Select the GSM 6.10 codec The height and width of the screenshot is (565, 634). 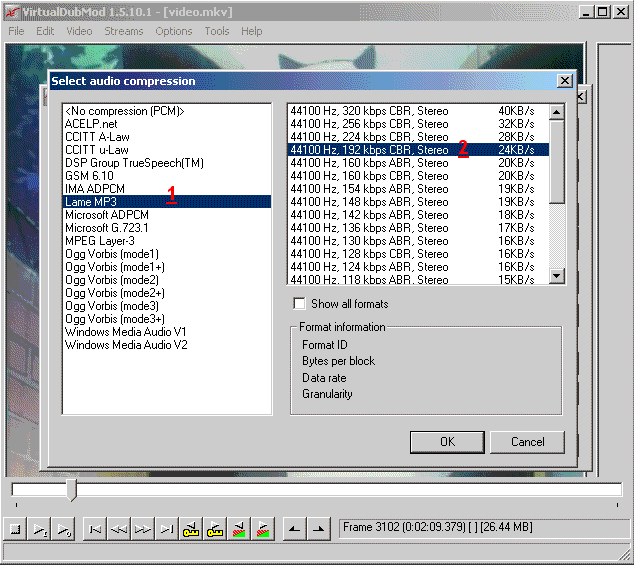click(167, 176)
